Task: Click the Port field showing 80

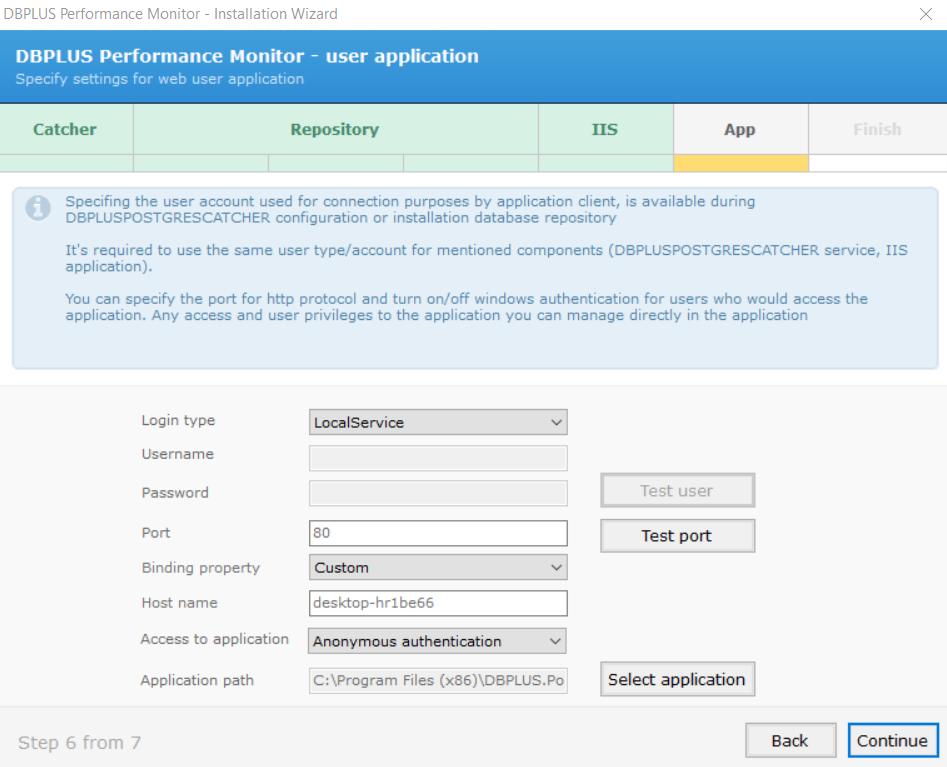Action: tap(438, 533)
